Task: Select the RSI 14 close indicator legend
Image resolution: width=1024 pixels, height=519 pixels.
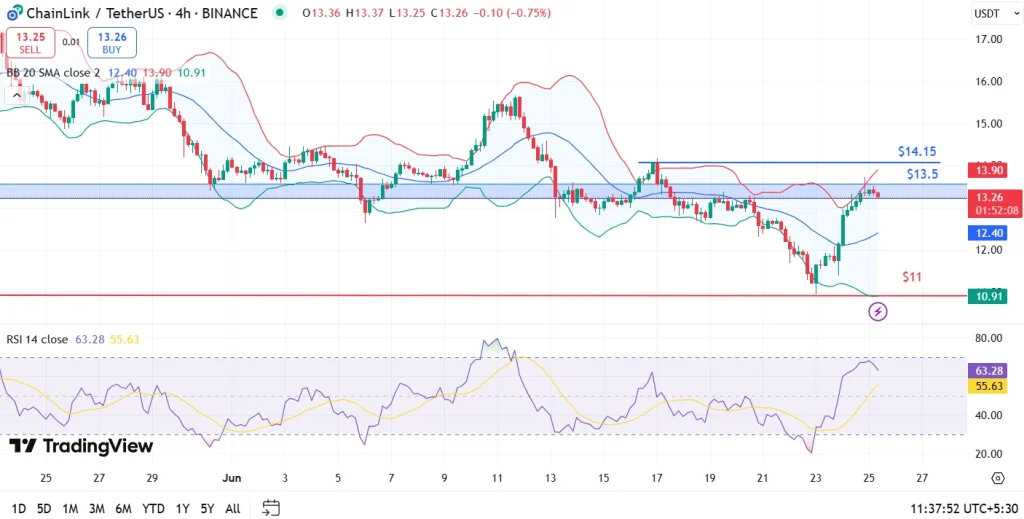Action: click(x=37, y=339)
